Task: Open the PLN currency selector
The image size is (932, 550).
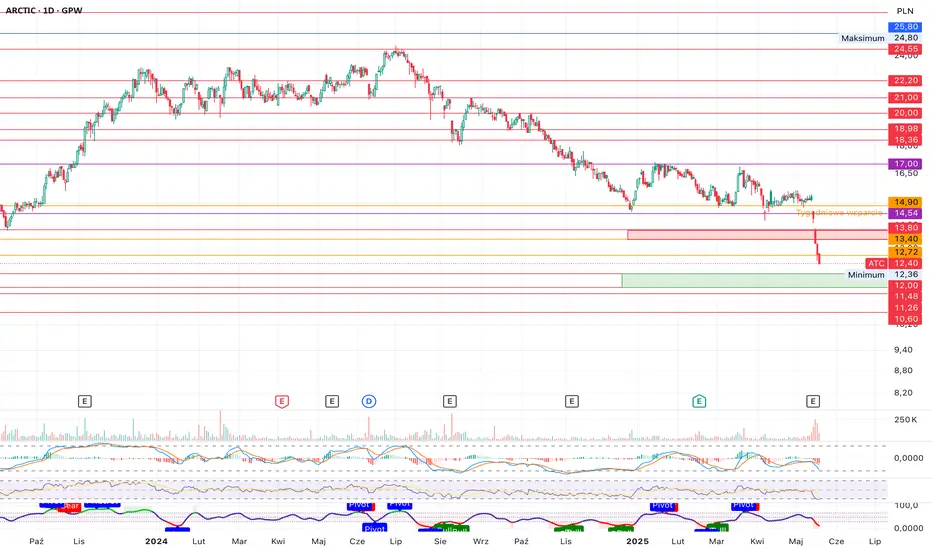Action: click(905, 11)
